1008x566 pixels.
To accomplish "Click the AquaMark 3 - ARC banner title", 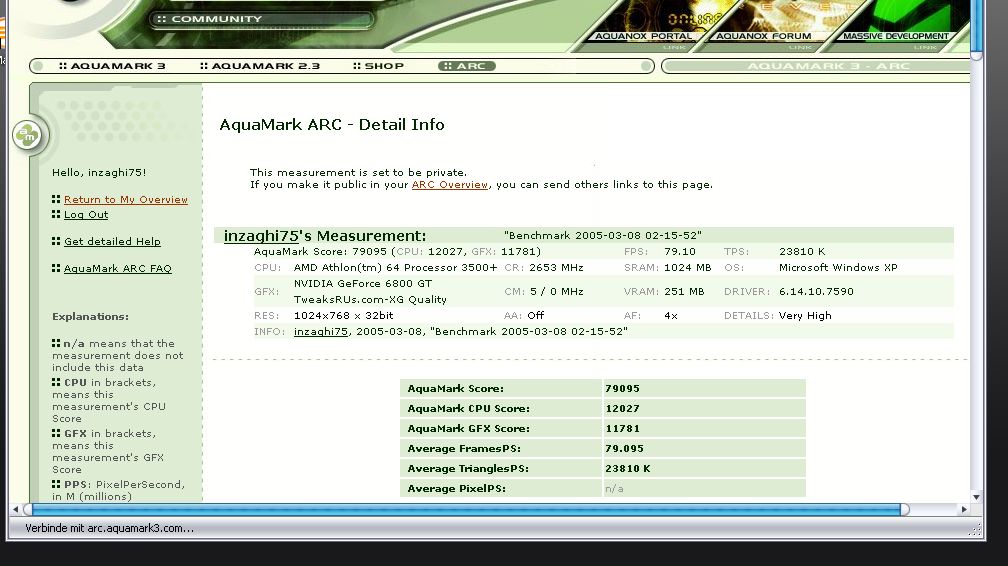I will (828, 66).
